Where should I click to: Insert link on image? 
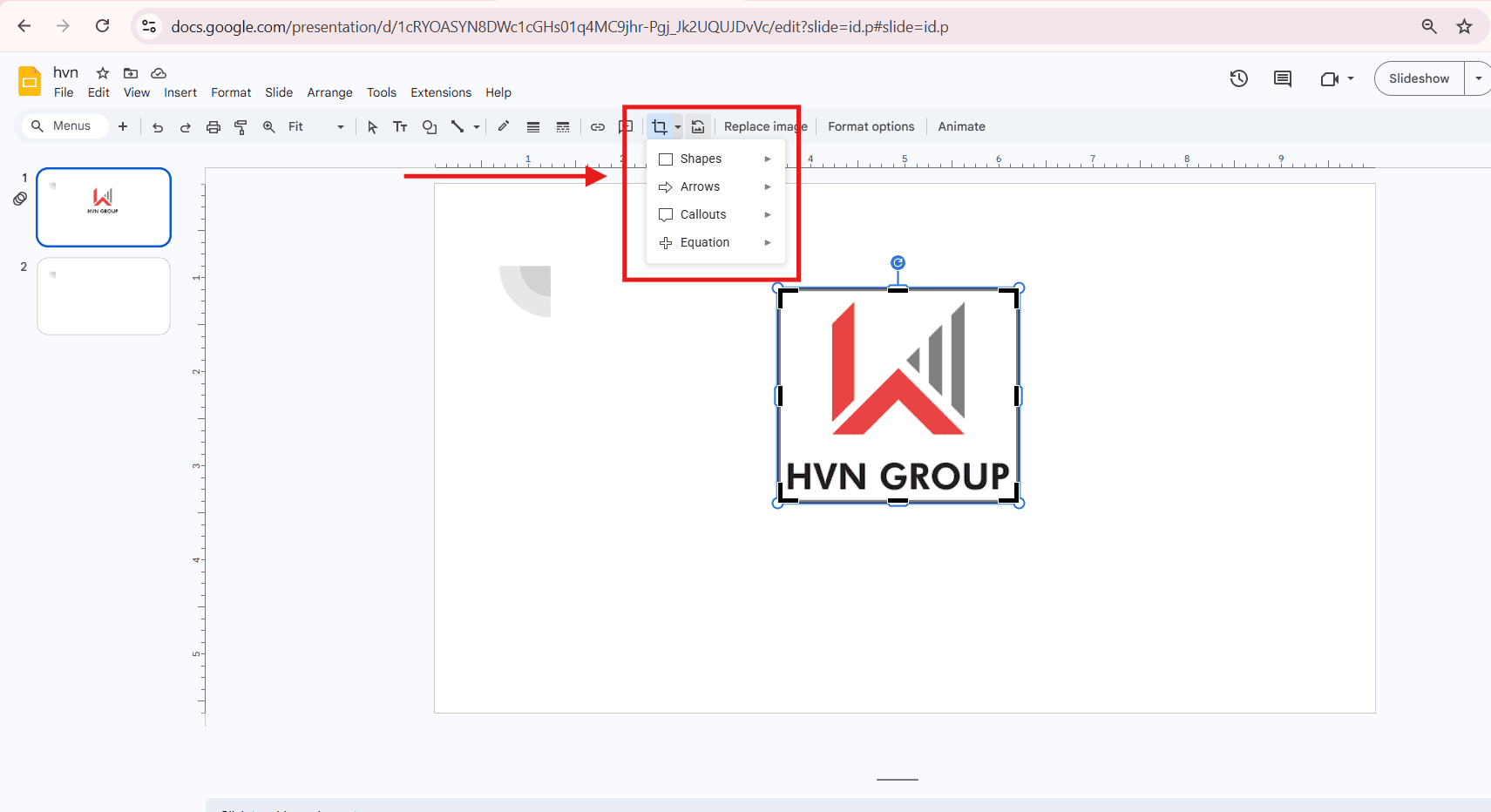[598, 127]
